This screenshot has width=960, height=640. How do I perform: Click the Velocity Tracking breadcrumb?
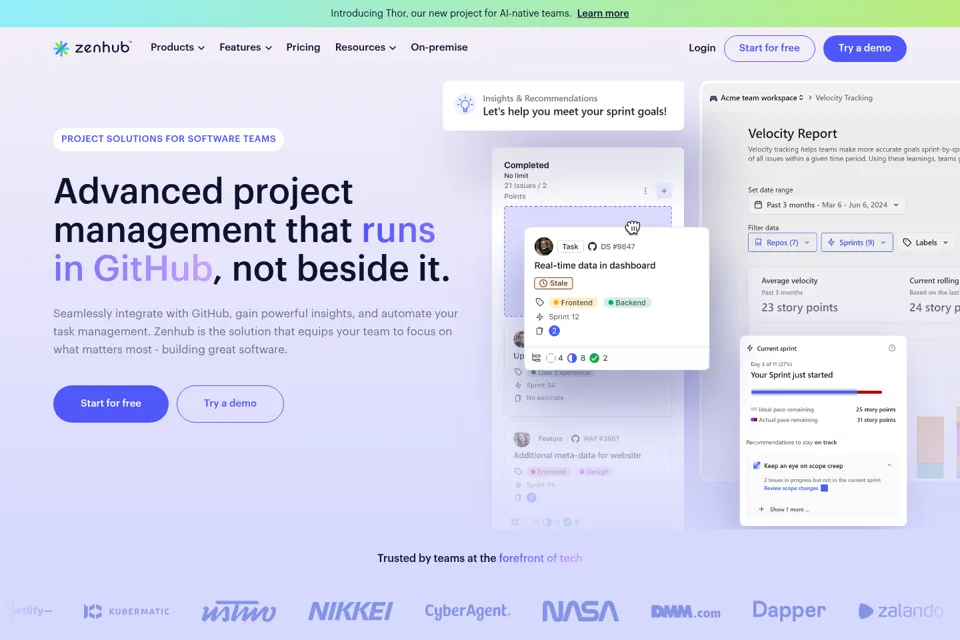844,98
